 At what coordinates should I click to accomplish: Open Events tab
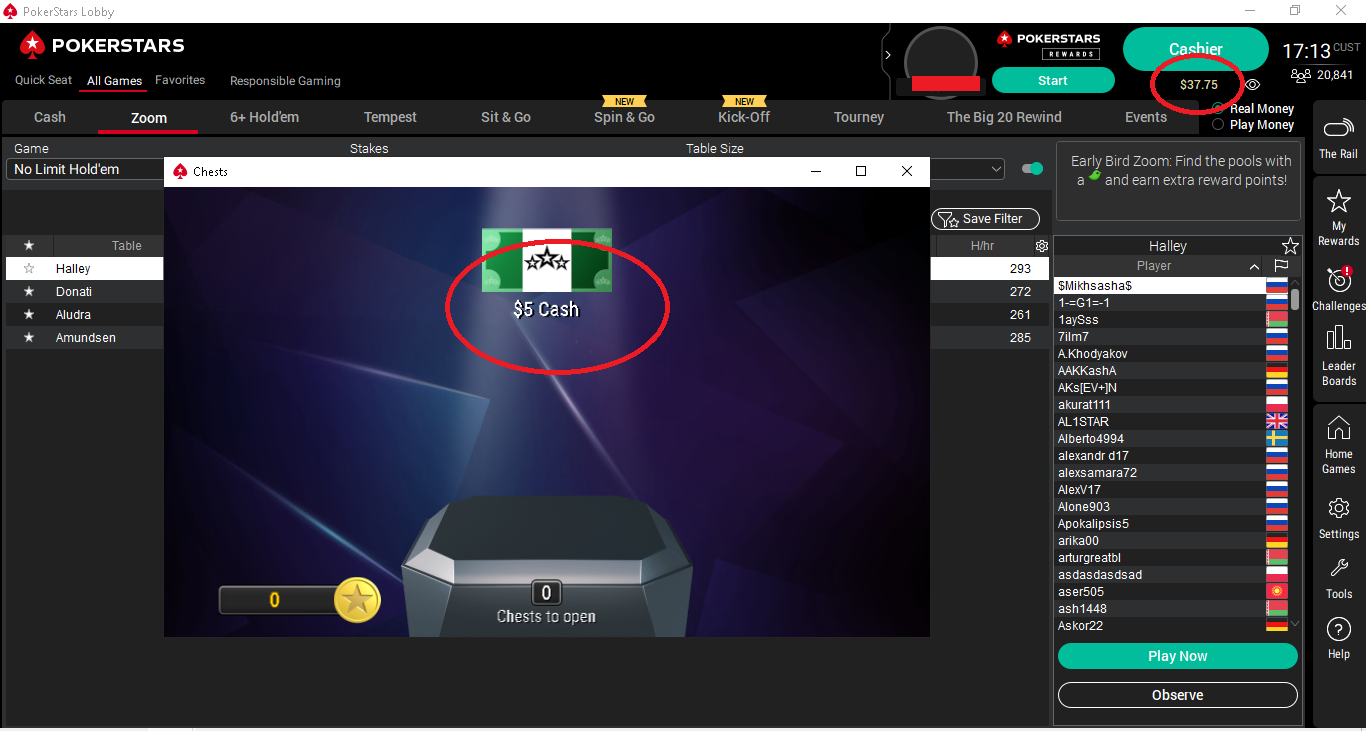(1146, 117)
